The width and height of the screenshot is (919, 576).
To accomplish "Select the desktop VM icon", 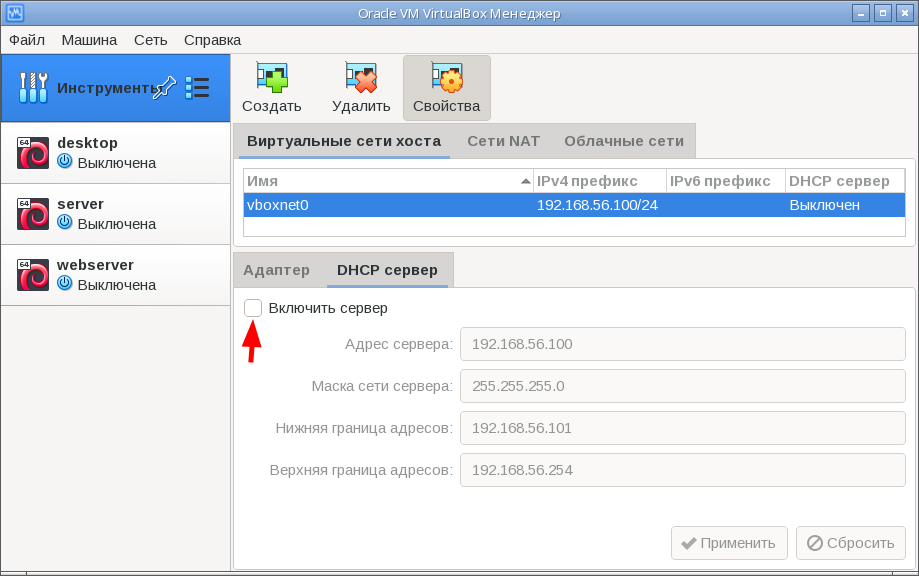I will coord(33,153).
